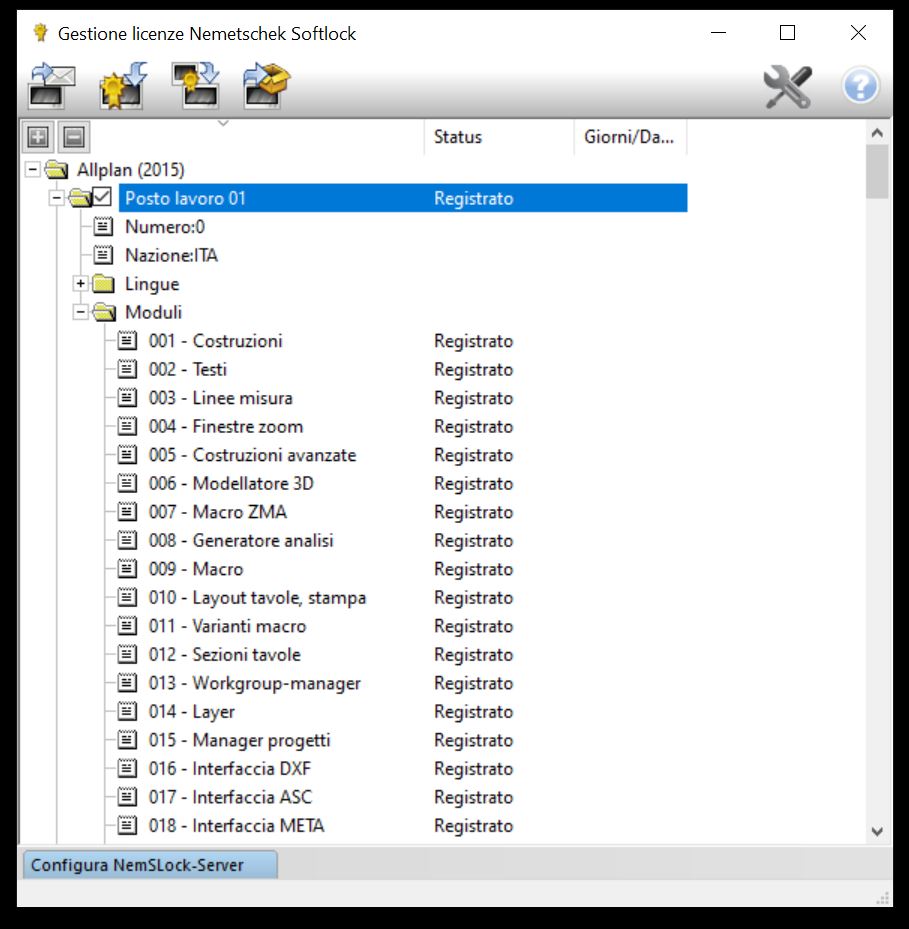Expand the Lingue folder node
This screenshot has width=909, height=929.
[81, 283]
